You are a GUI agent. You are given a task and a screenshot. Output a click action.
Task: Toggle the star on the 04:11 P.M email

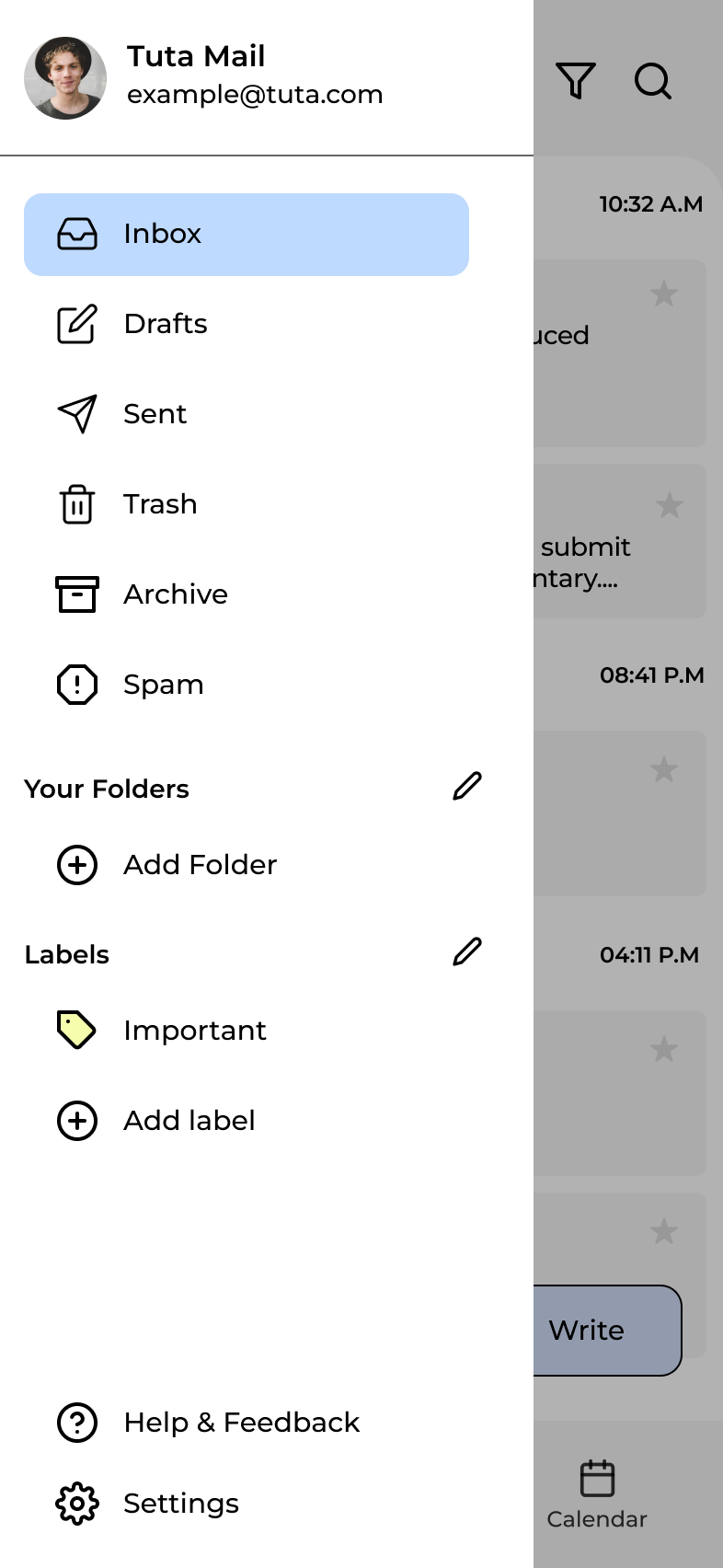click(x=664, y=1049)
